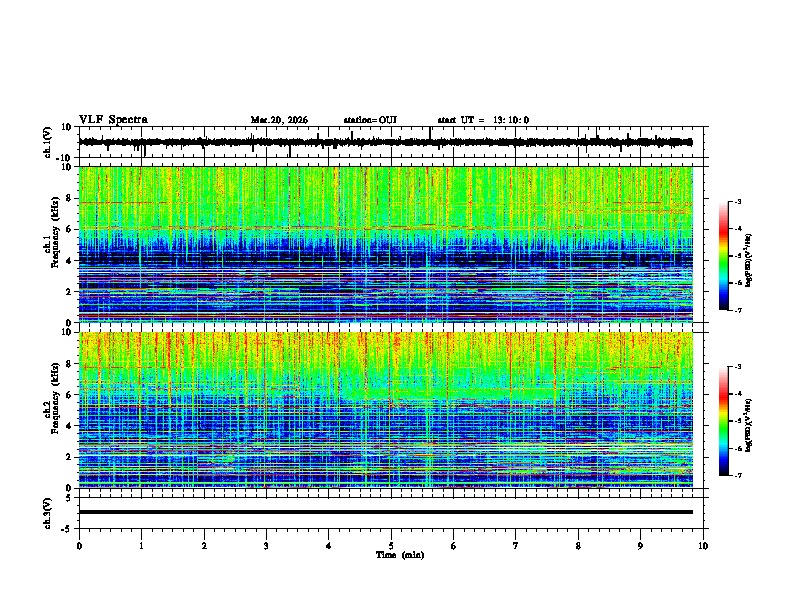
Task: Click time-axis tick label "3"
Action: click(266, 546)
